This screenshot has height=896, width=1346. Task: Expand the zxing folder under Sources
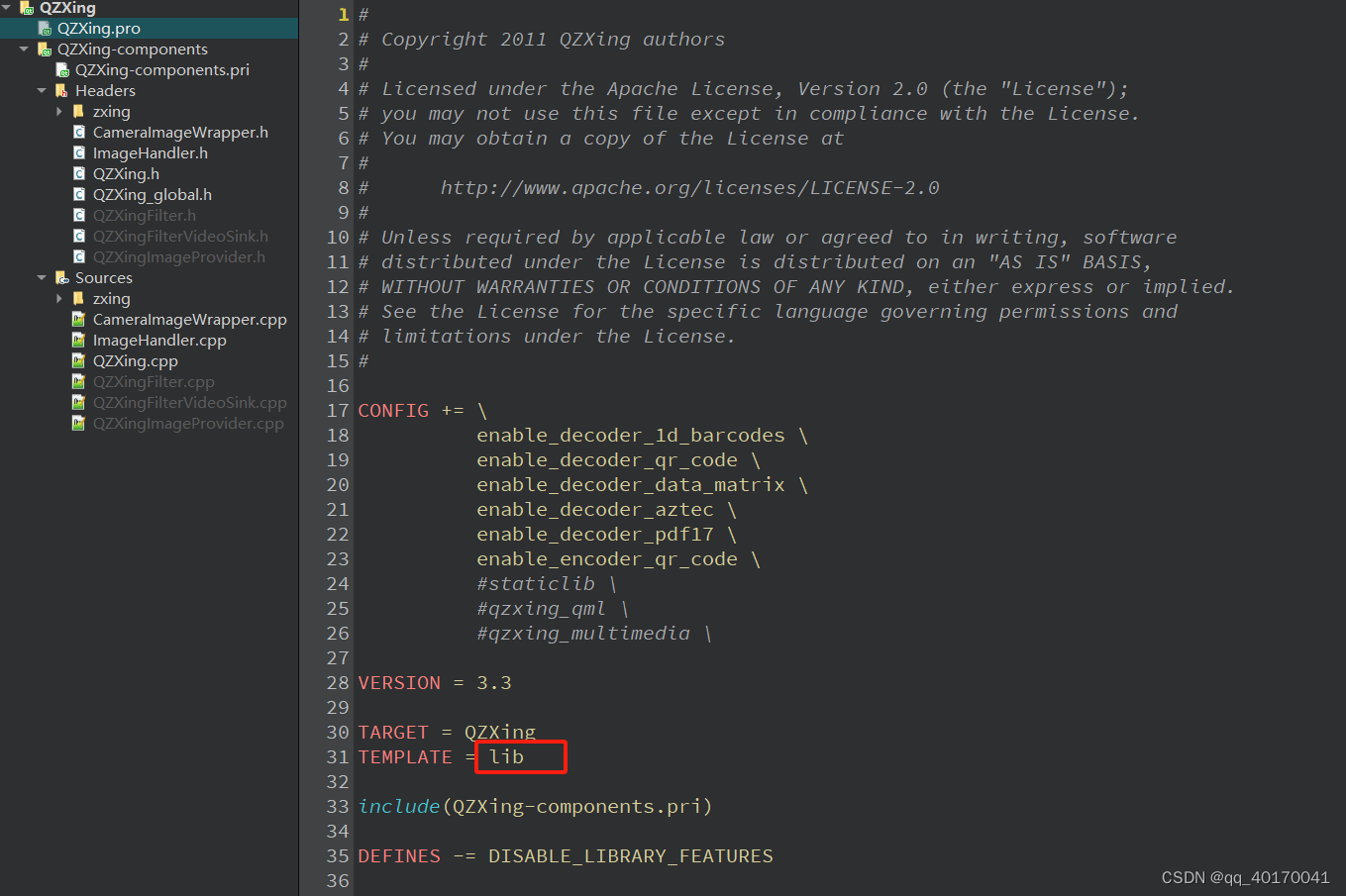[59, 298]
